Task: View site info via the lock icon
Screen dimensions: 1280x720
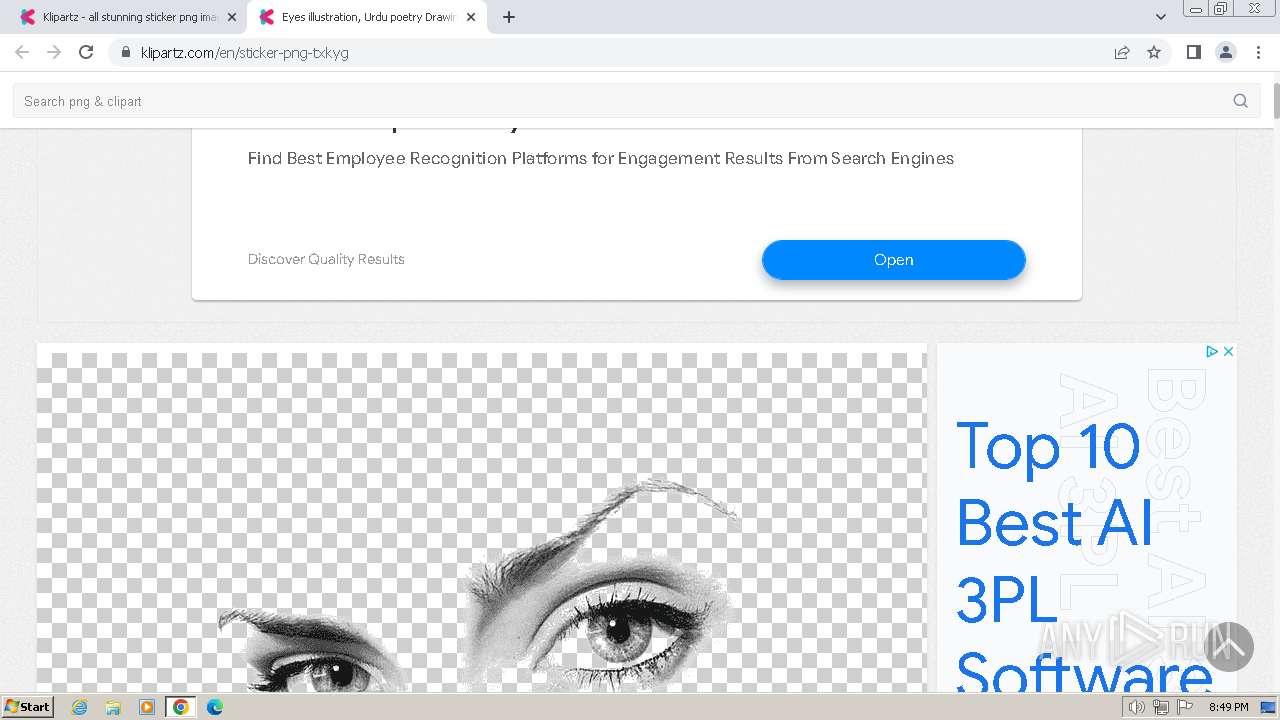Action: (125, 52)
